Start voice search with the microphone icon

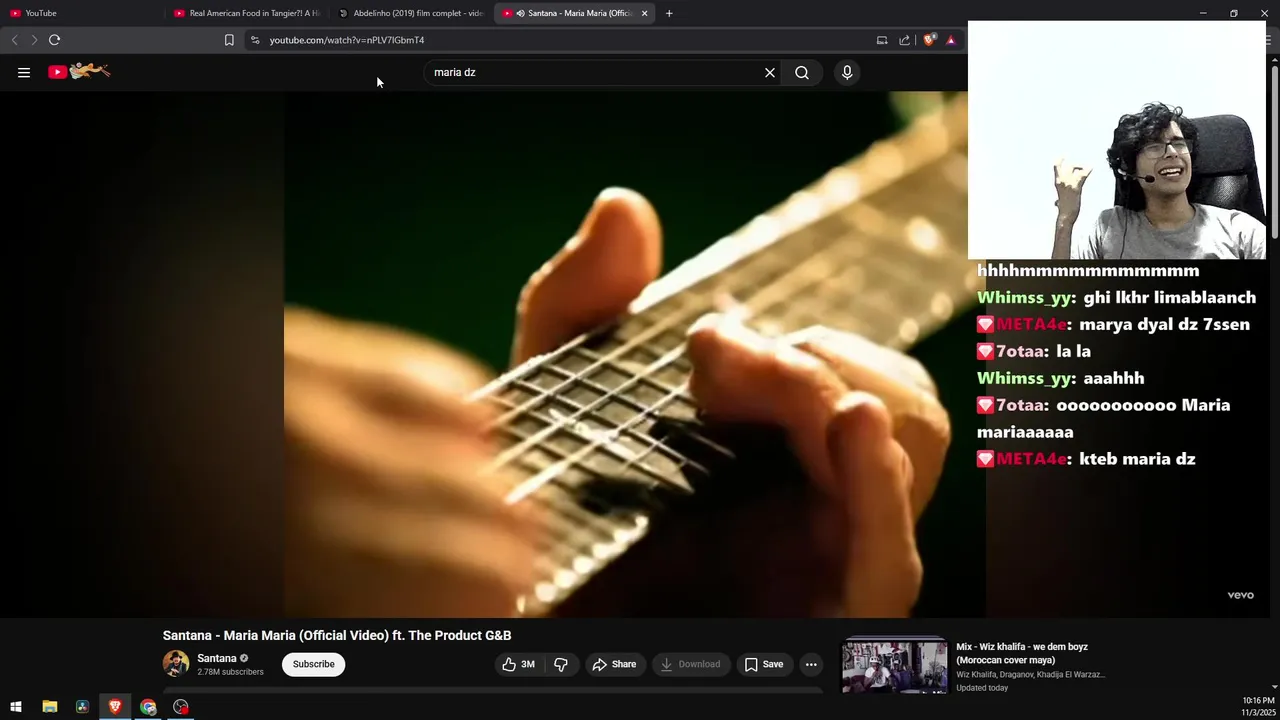847,72
